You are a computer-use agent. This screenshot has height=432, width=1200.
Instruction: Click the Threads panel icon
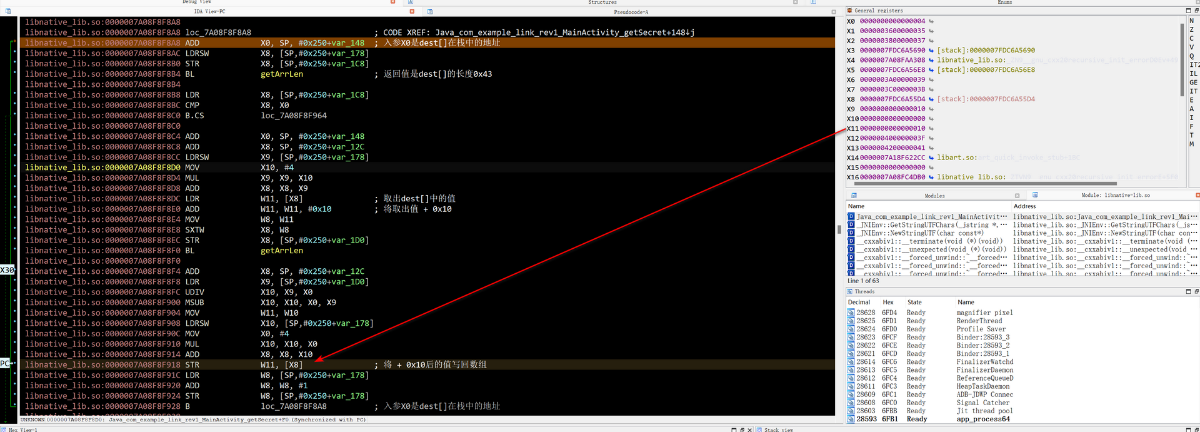pos(851,290)
